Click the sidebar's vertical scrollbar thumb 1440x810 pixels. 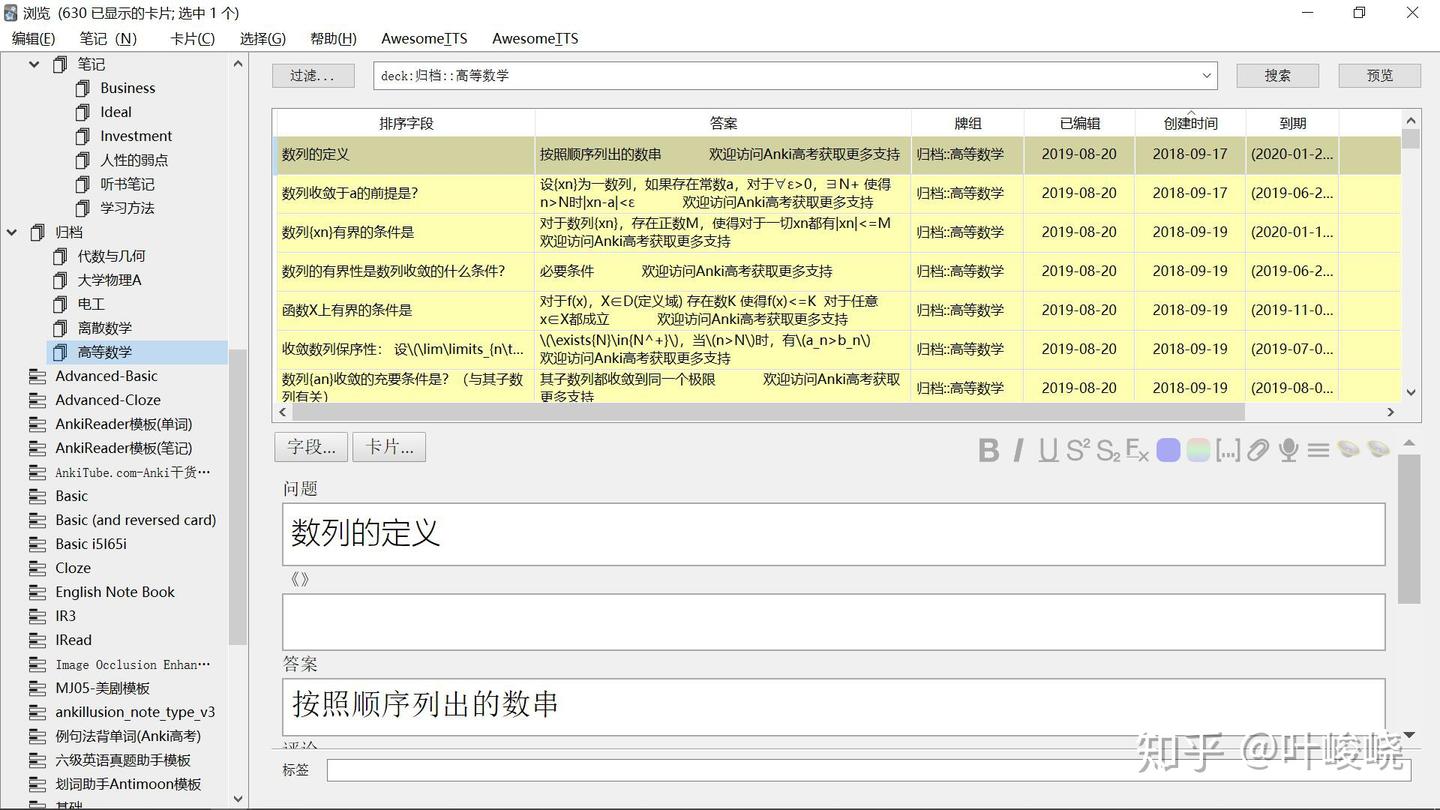click(238, 497)
